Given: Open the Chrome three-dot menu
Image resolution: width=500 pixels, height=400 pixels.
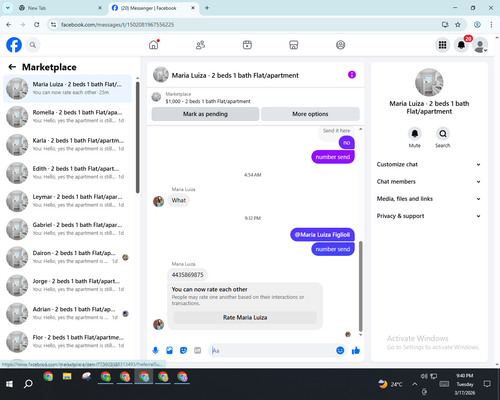Looking at the screenshot, I should (491, 24).
